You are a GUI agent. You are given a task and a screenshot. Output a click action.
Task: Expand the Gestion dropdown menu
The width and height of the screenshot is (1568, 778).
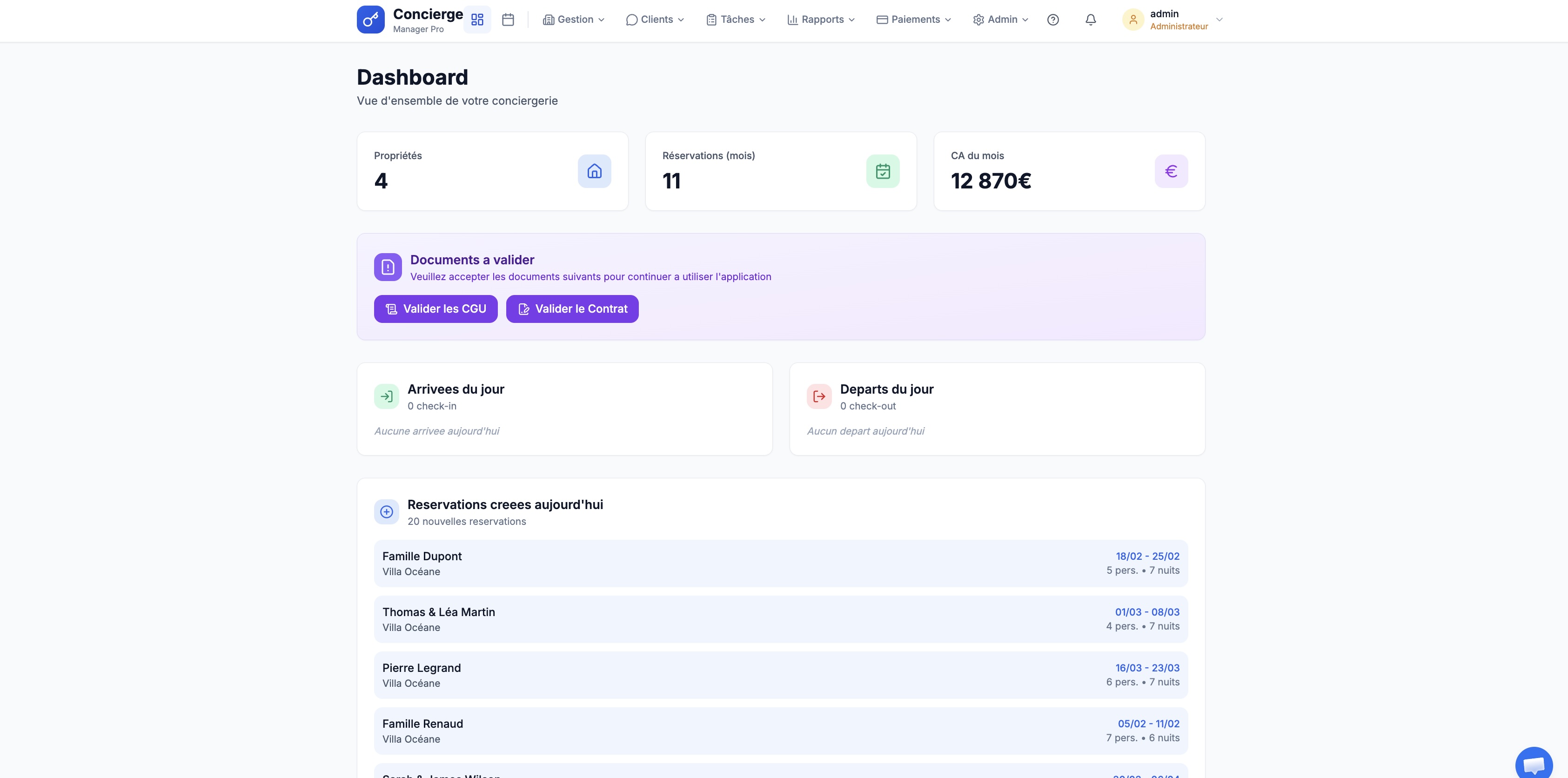573,20
